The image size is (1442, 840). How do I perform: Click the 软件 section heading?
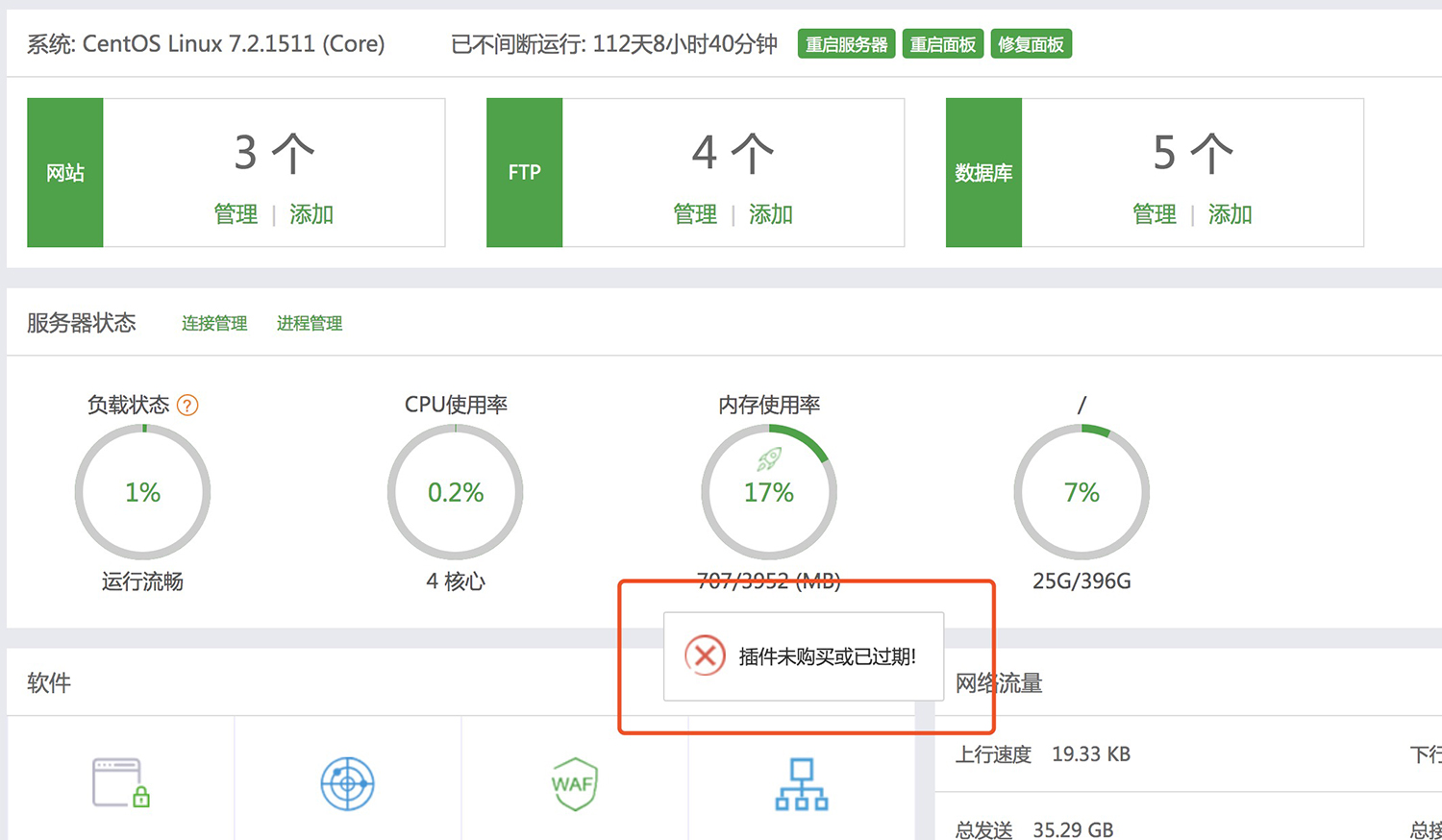[49, 683]
